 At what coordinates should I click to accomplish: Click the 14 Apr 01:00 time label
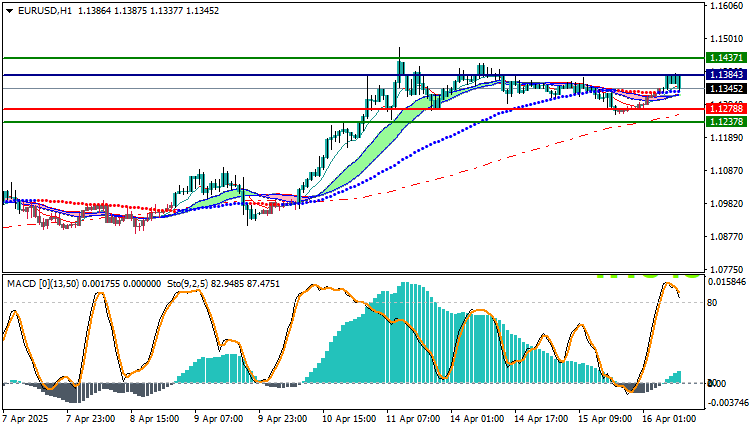click(x=477, y=419)
